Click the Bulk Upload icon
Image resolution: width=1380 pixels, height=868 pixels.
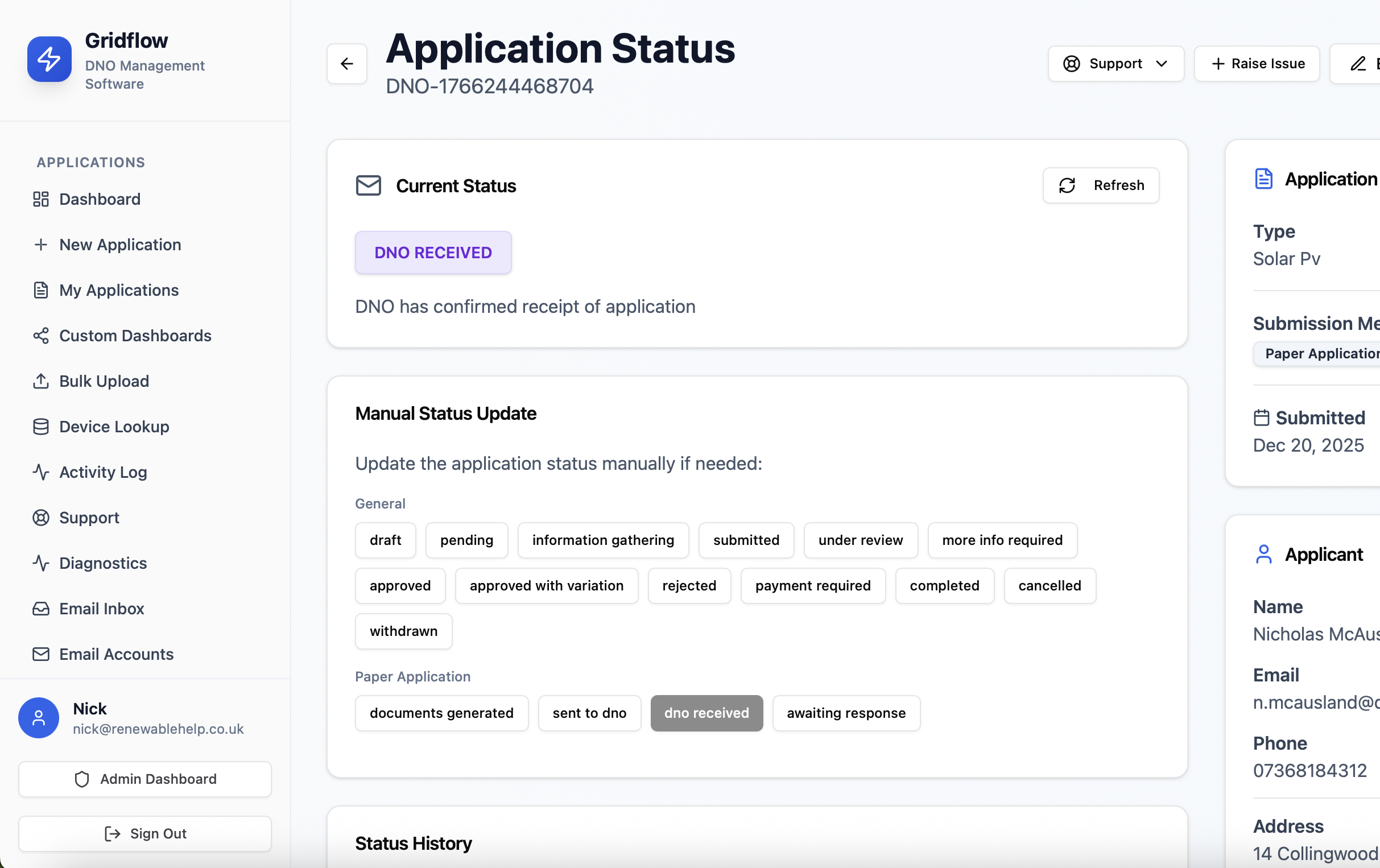(x=41, y=381)
